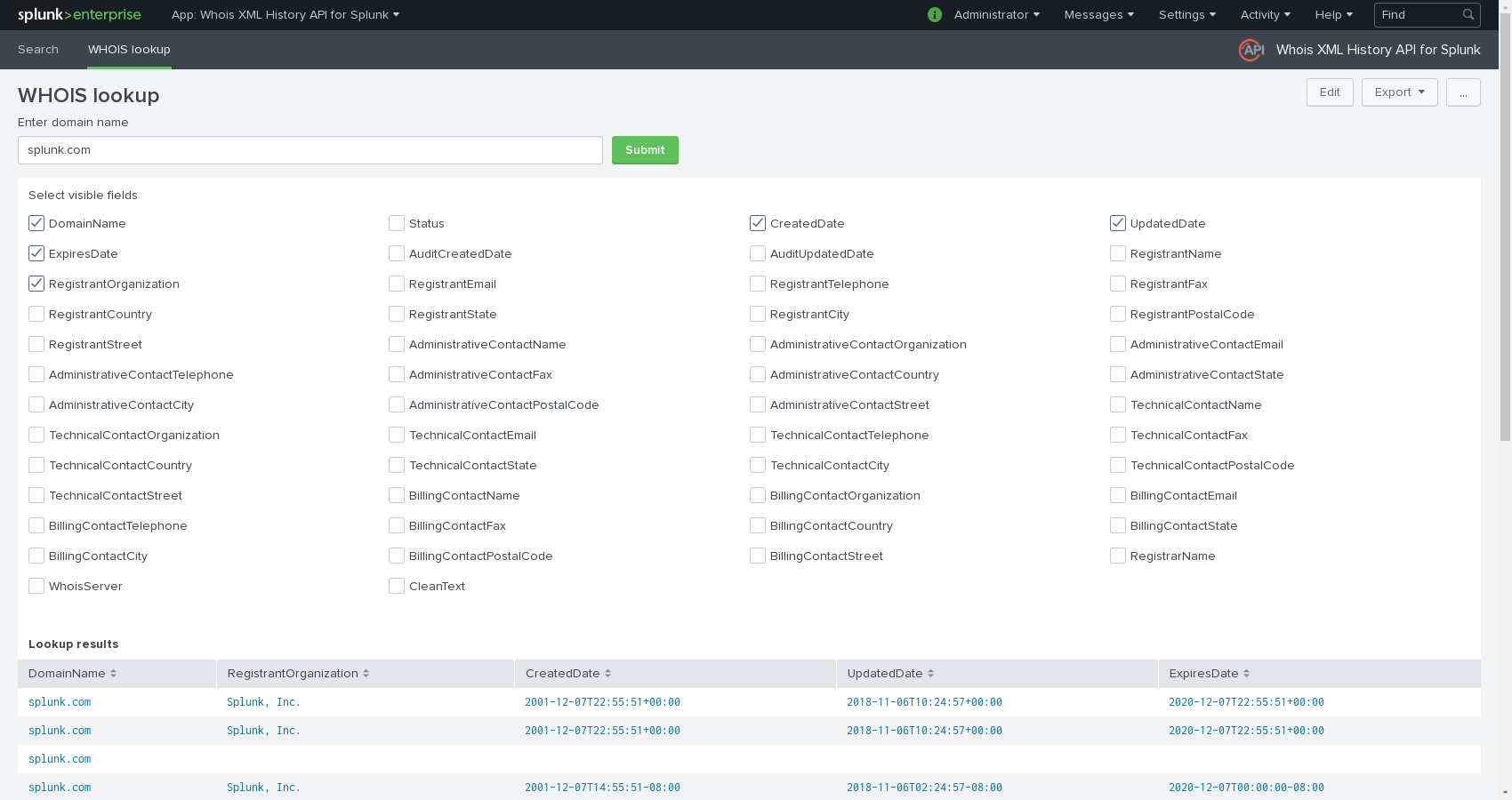
Task: Check the RegistrantEmail checkbox
Action: click(x=397, y=284)
